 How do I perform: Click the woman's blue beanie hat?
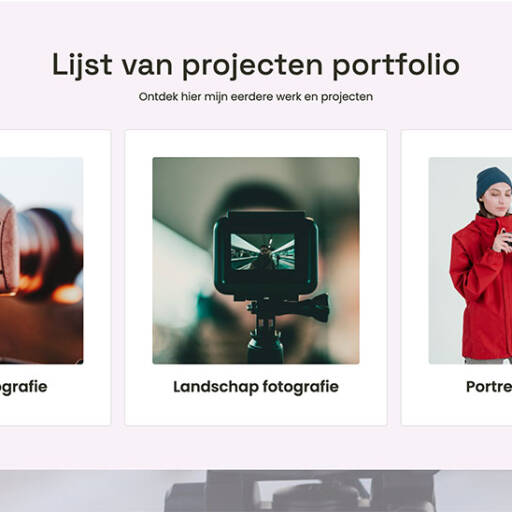493,182
